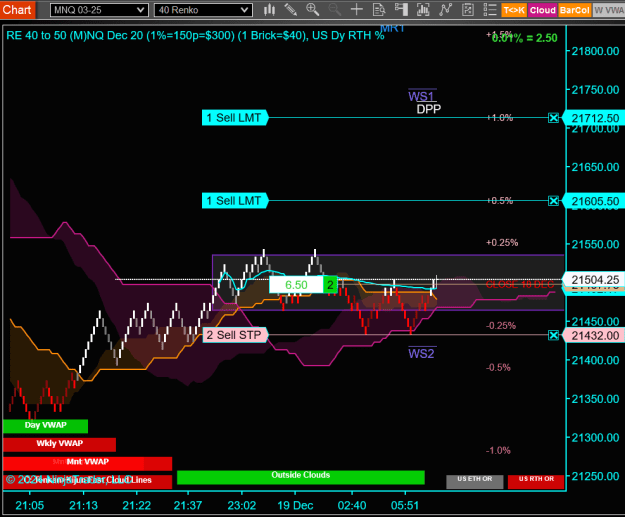Click the US RTH OR red box
The image size is (625, 517).
(536, 481)
